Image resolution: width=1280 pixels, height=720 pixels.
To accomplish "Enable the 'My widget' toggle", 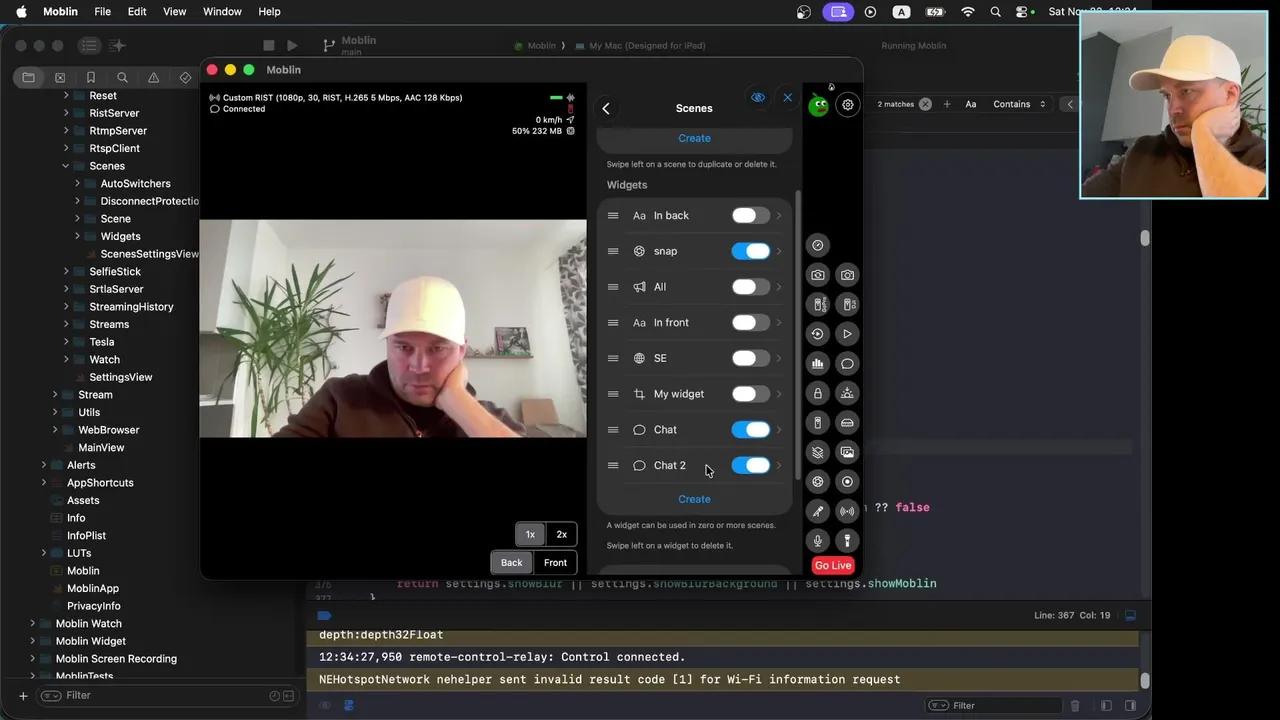I will pos(750,394).
